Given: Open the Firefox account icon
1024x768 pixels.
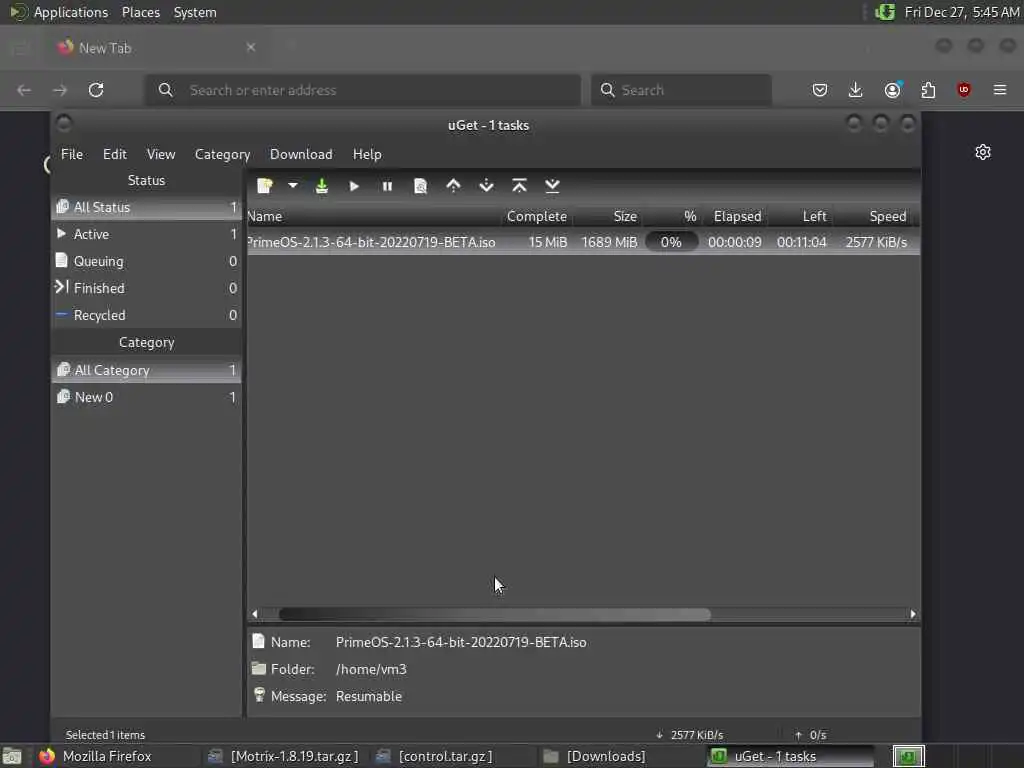Looking at the screenshot, I should click(x=893, y=89).
